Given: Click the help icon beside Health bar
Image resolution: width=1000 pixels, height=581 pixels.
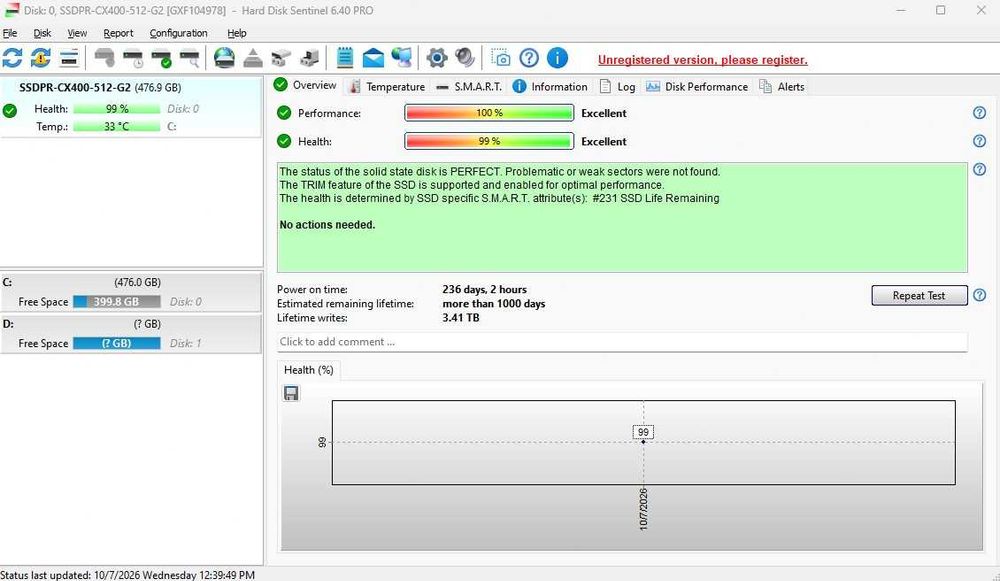Looking at the screenshot, I should tap(980, 141).
